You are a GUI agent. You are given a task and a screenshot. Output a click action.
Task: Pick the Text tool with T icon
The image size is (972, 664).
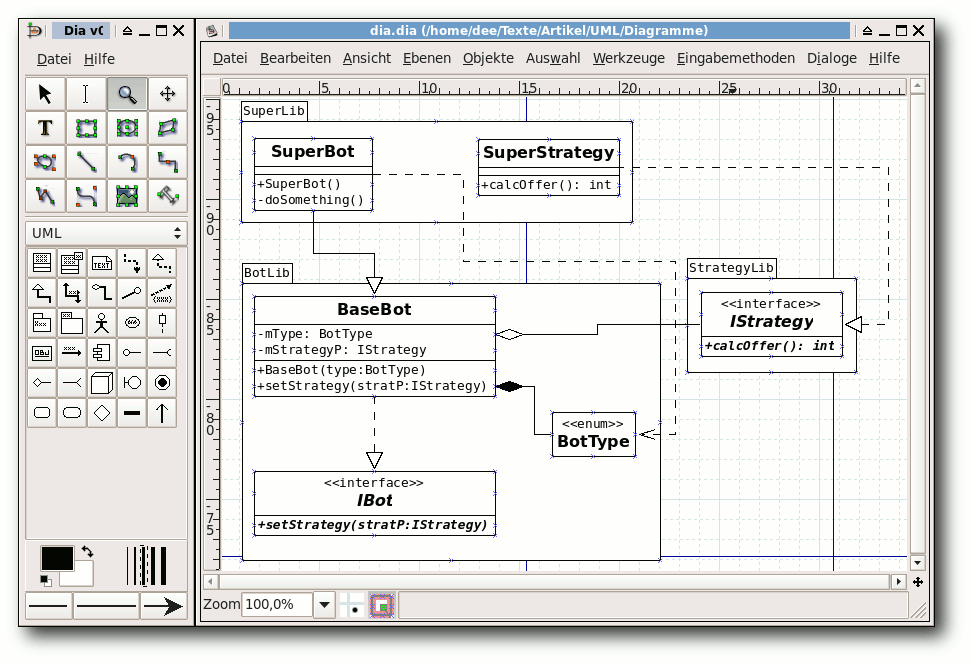(x=45, y=128)
